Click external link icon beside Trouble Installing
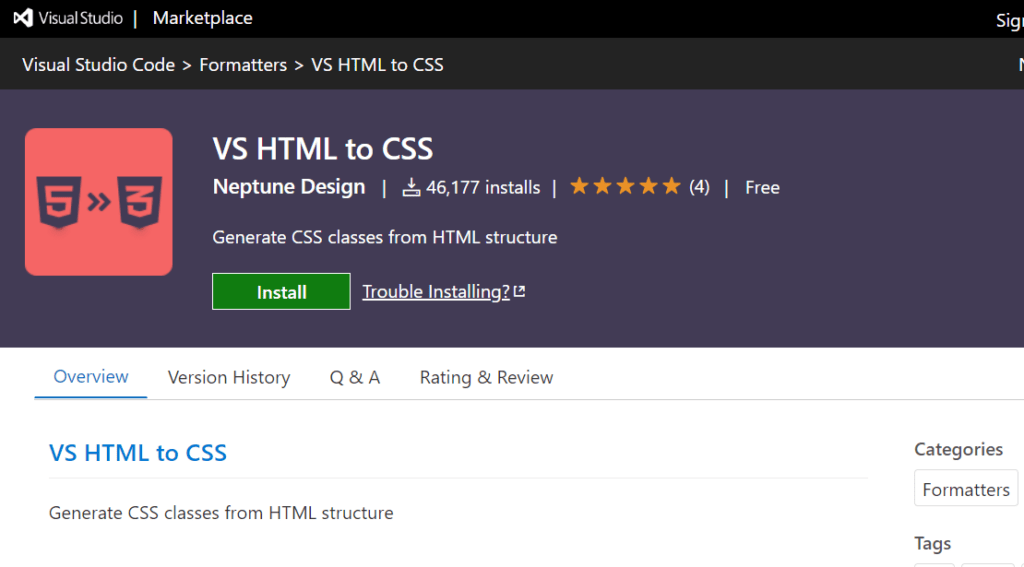 pyautogui.click(x=520, y=291)
